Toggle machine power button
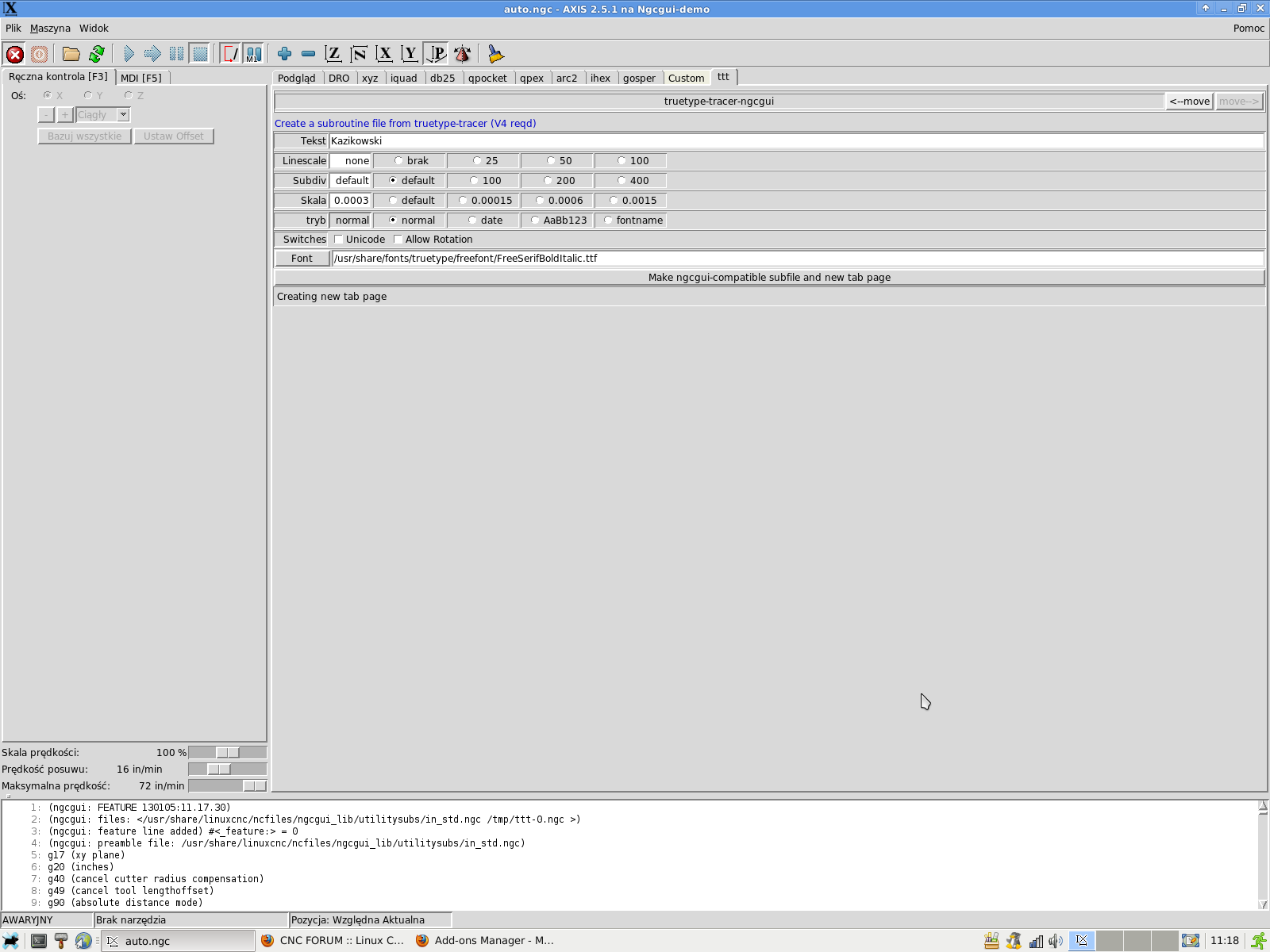 tap(39, 54)
